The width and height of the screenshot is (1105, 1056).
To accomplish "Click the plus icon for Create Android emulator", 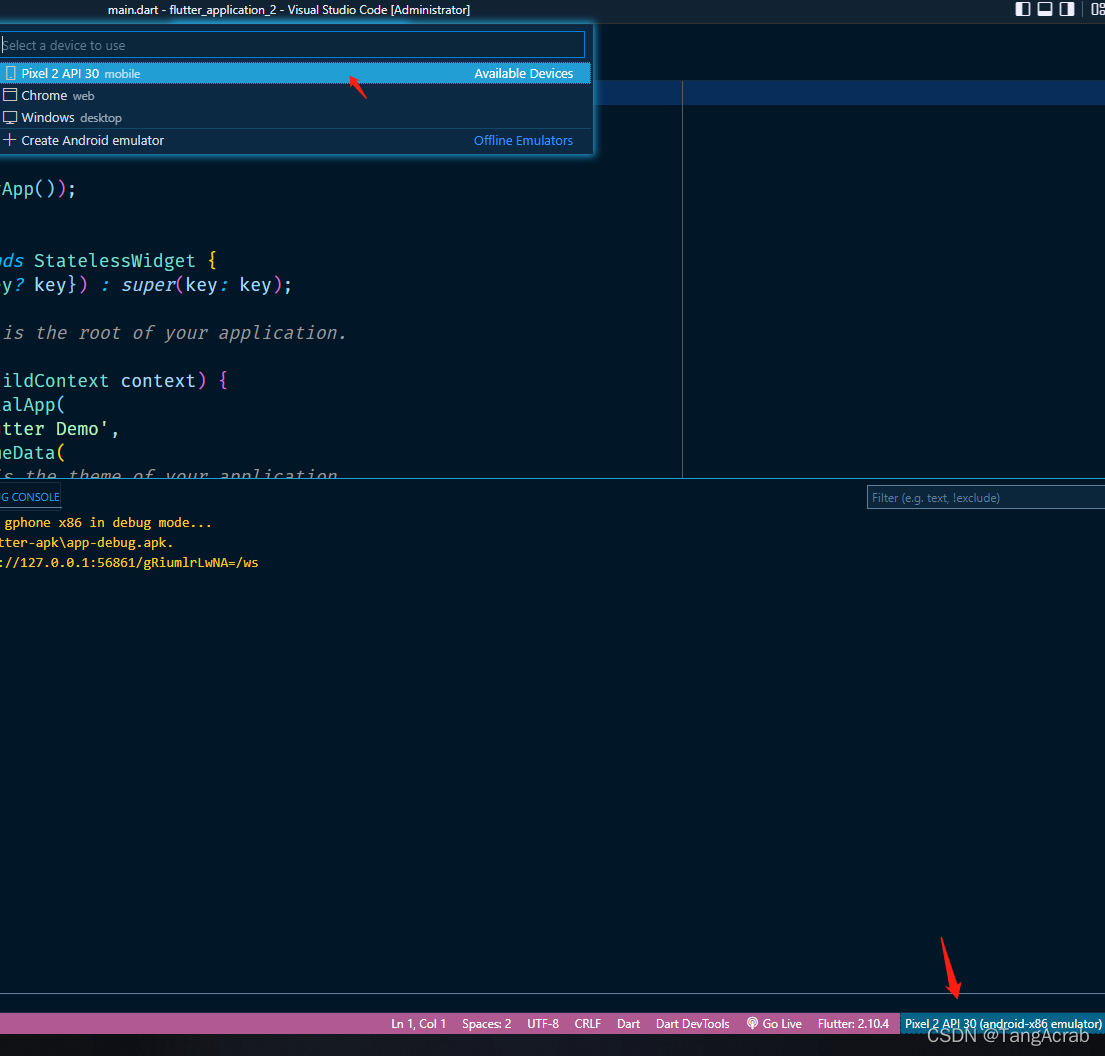I will (x=9, y=140).
